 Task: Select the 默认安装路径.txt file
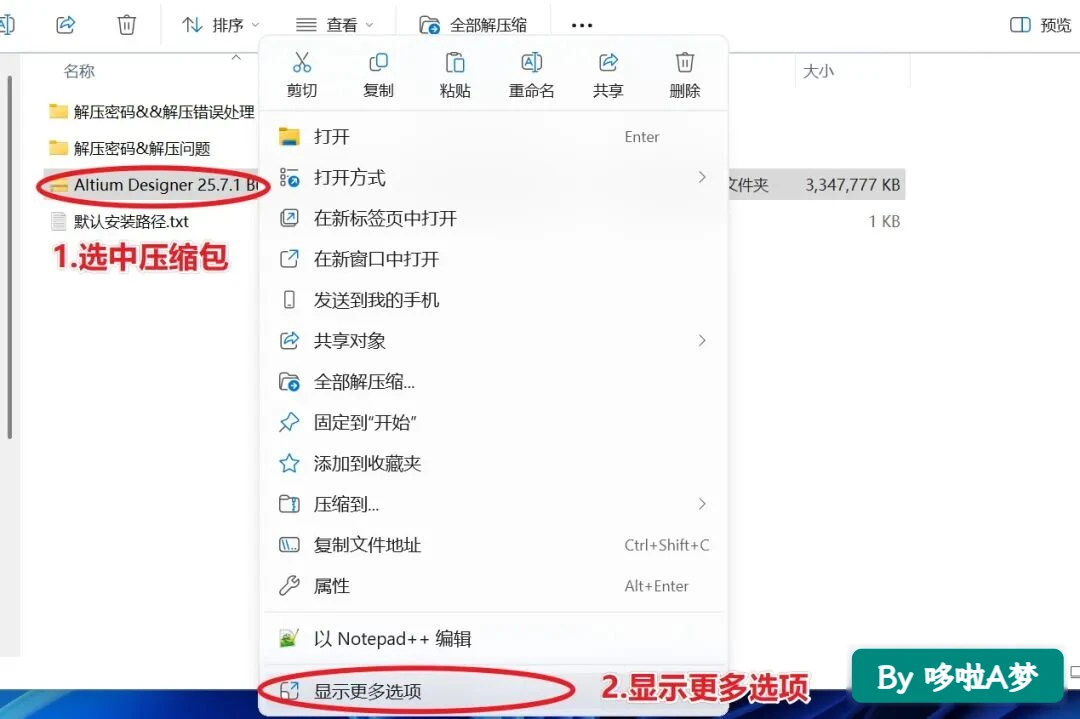point(119,222)
